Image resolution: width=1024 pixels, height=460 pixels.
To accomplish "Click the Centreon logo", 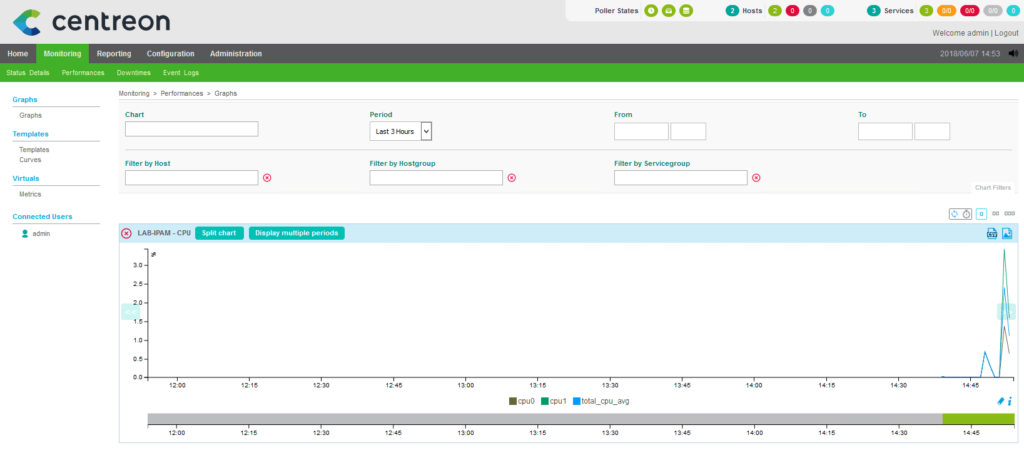I will tap(91, 22).
